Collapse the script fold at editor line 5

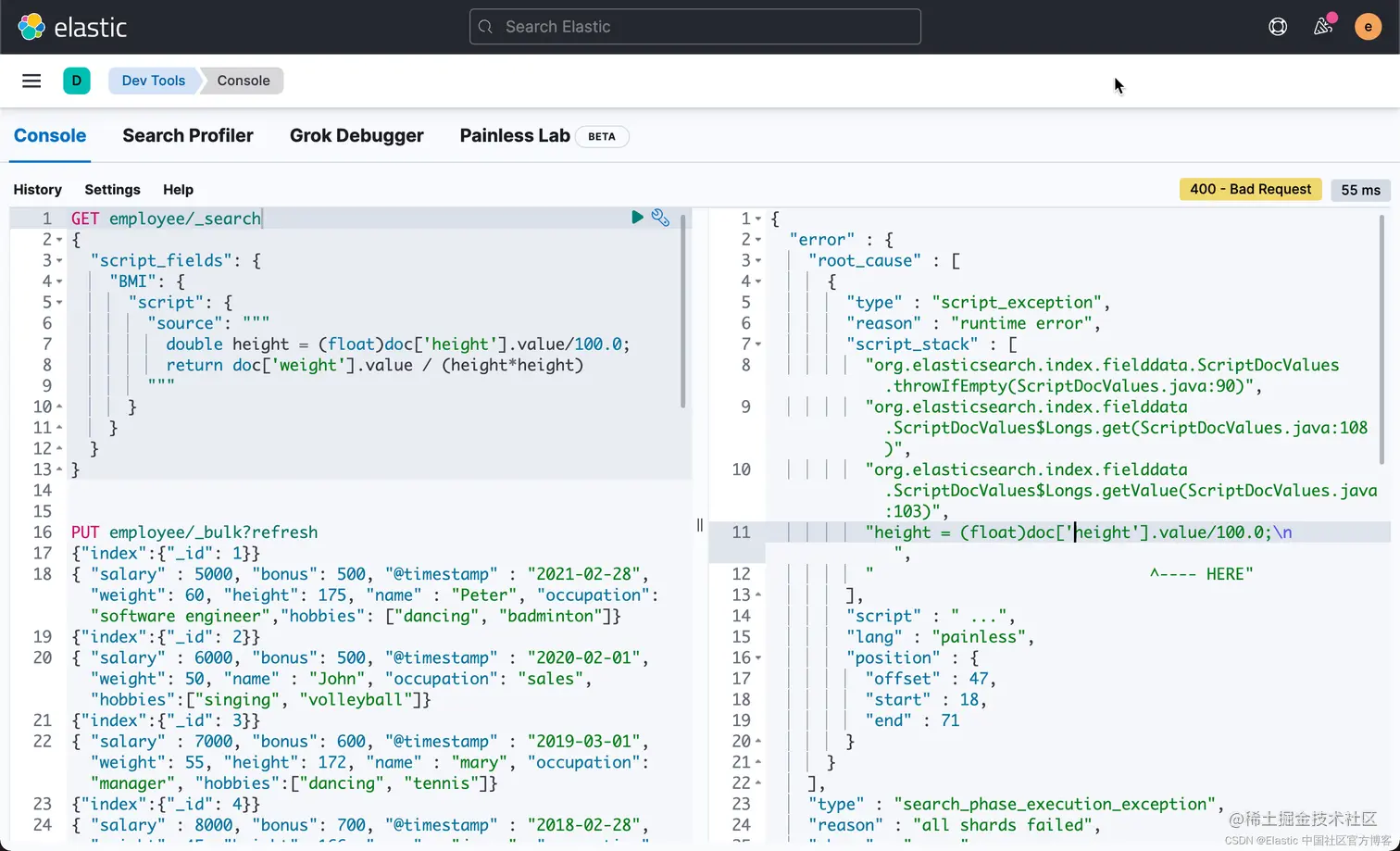click(x=59, y=303)
